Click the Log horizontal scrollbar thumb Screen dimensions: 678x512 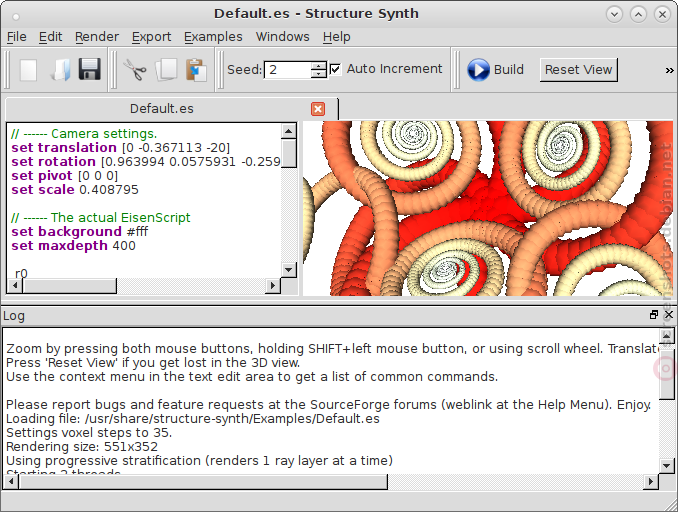[x=203, y=481]
